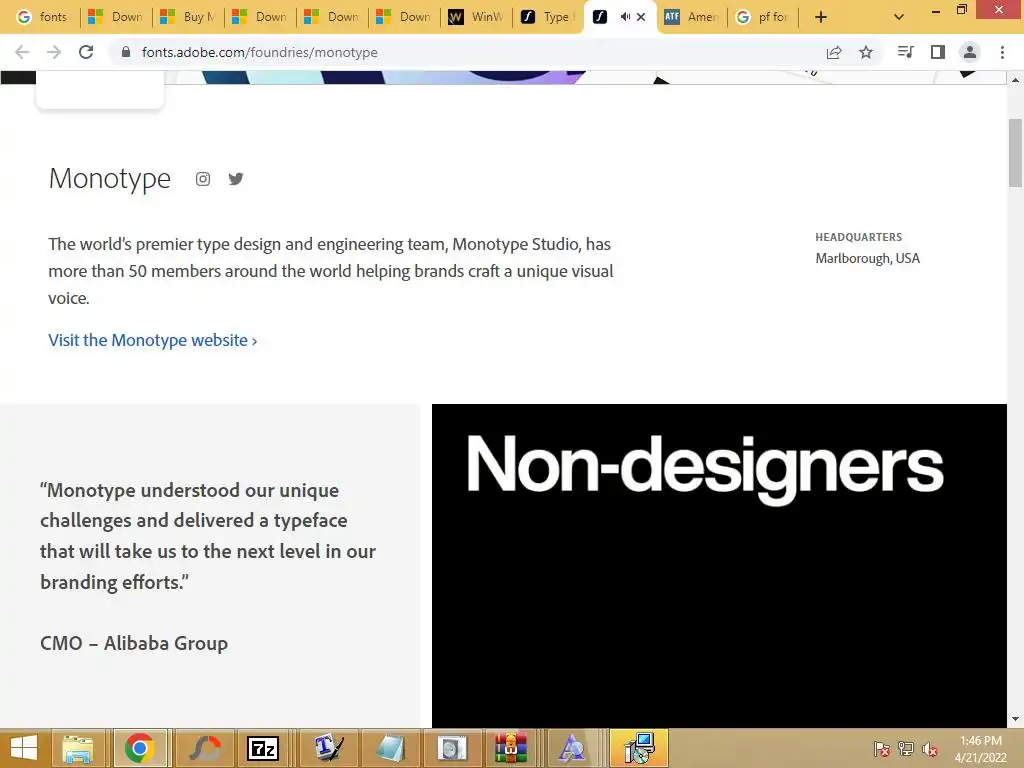Switch to the ATF "Amer" tab
Screen dimensions: 1024x768
[692, 17]
